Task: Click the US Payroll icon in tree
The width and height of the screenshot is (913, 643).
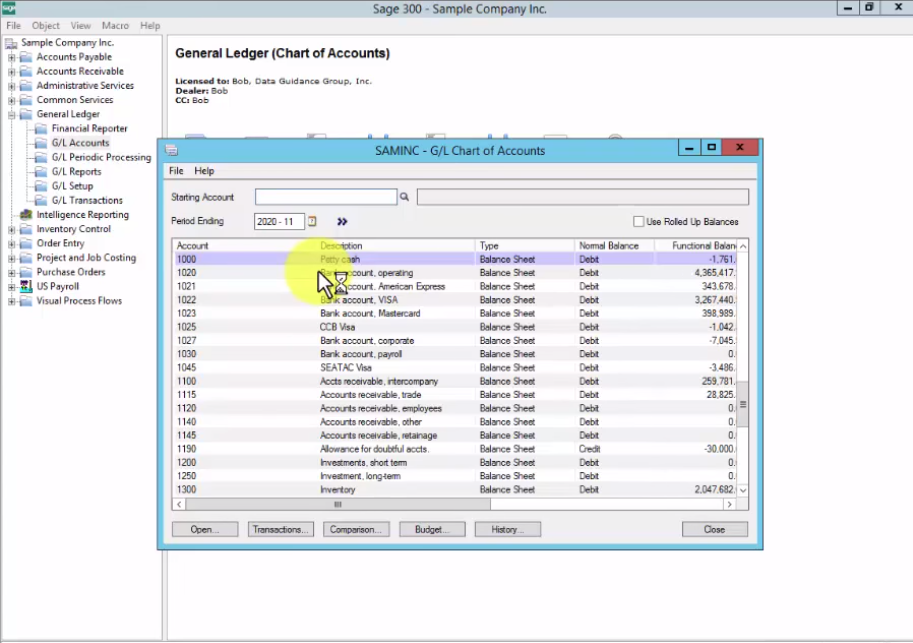Action: pos(26,286)
